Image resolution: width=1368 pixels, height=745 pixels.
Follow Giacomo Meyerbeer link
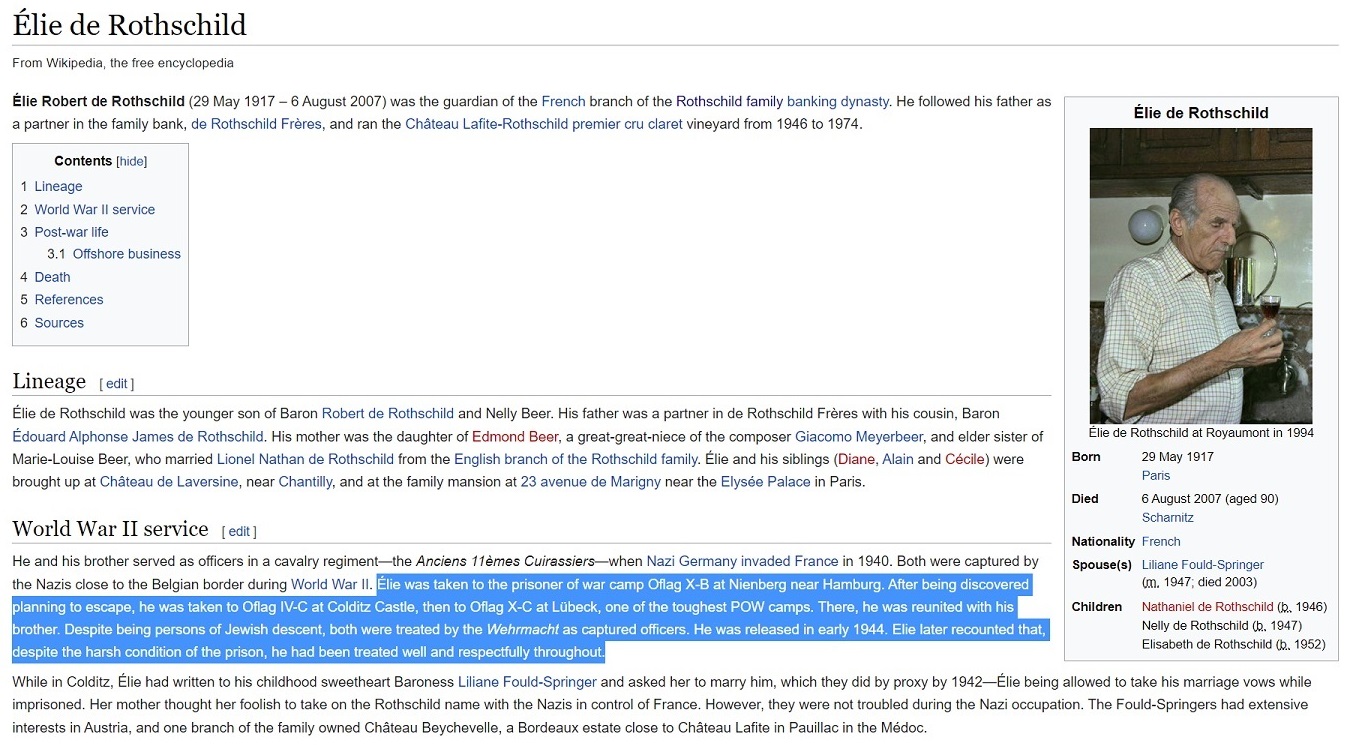point(859,436)
